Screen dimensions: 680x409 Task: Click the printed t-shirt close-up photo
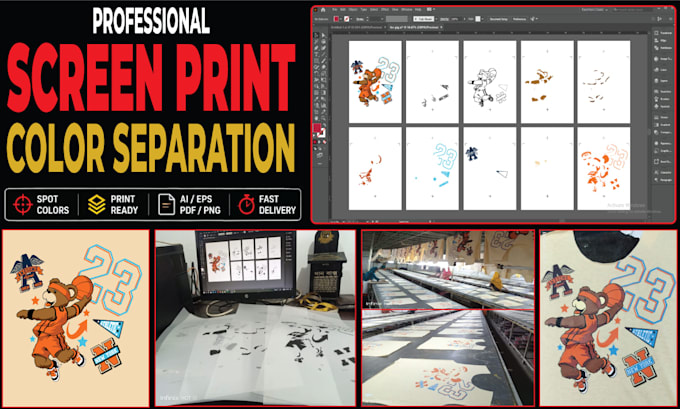[x=608, y=318]
